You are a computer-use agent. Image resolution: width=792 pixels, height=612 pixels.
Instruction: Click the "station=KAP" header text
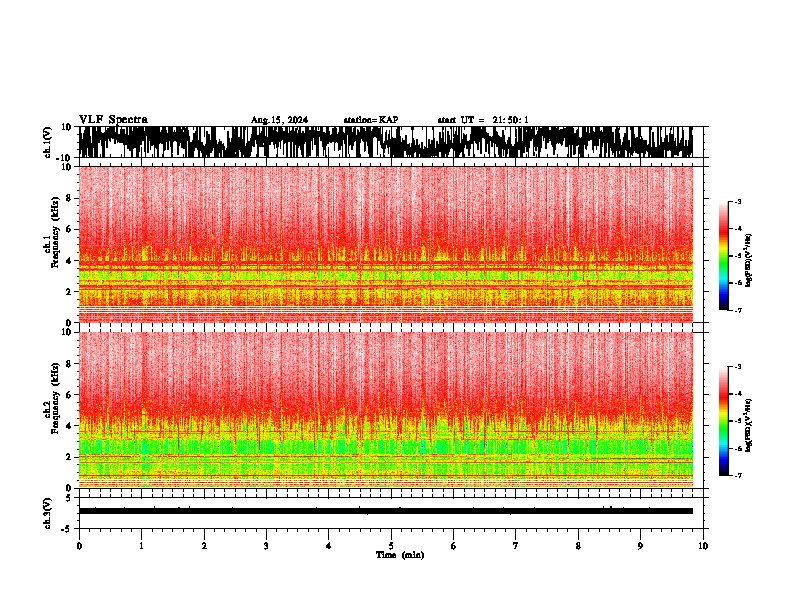pos(371,120)
